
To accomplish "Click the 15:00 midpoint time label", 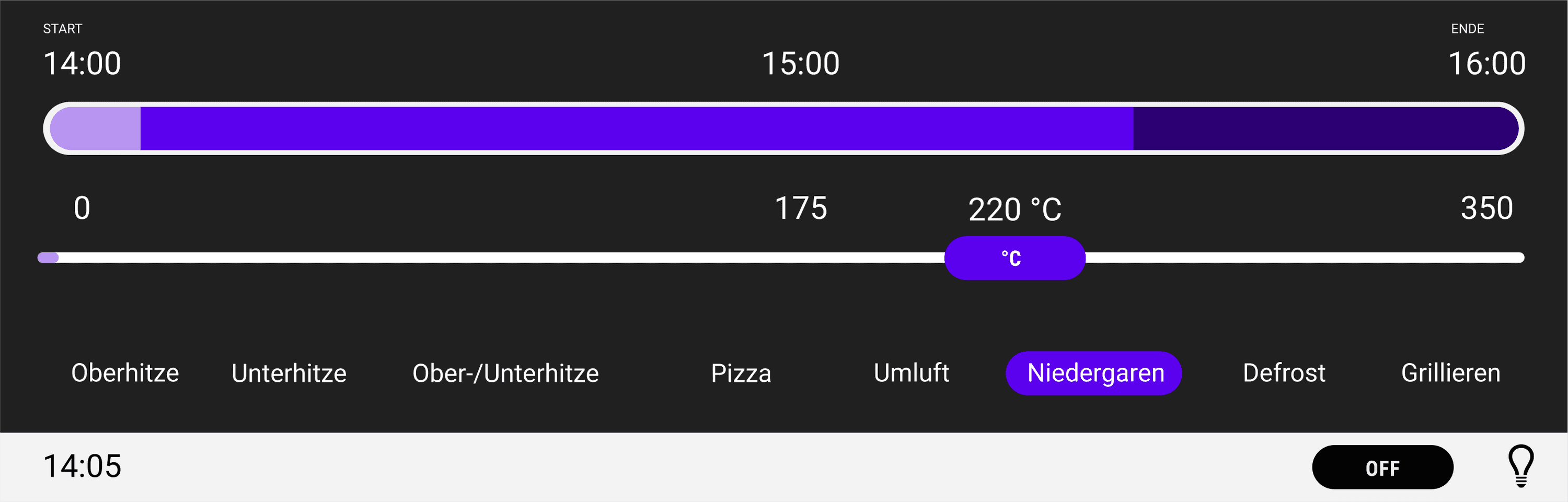I will coord(800,63).
